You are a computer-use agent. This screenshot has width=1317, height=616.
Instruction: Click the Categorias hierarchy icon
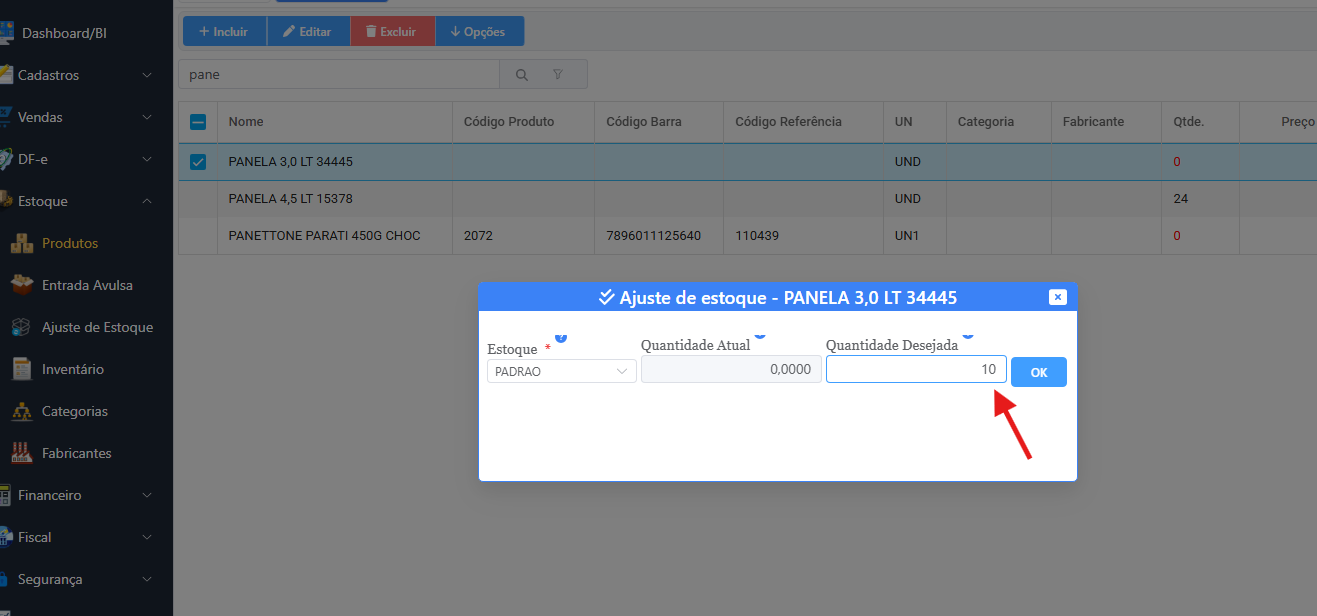pyautogui.click(x=21, y=411)
